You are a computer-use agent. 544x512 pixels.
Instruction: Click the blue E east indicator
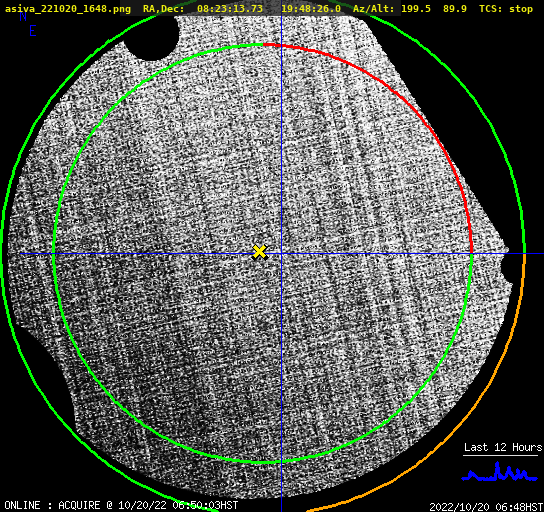click(32, 31)
